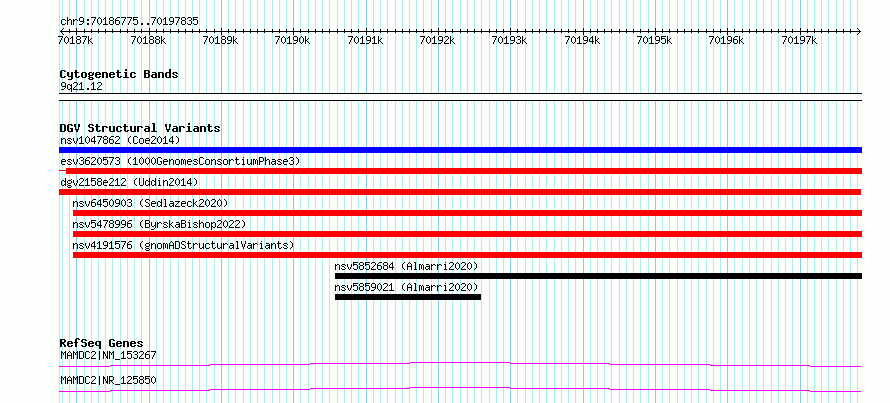Image resolution: width=890 pixels, height=403 pixels.
Task: Open nsv5859021 (Almarri2020) label
Action: pos(406,287)
